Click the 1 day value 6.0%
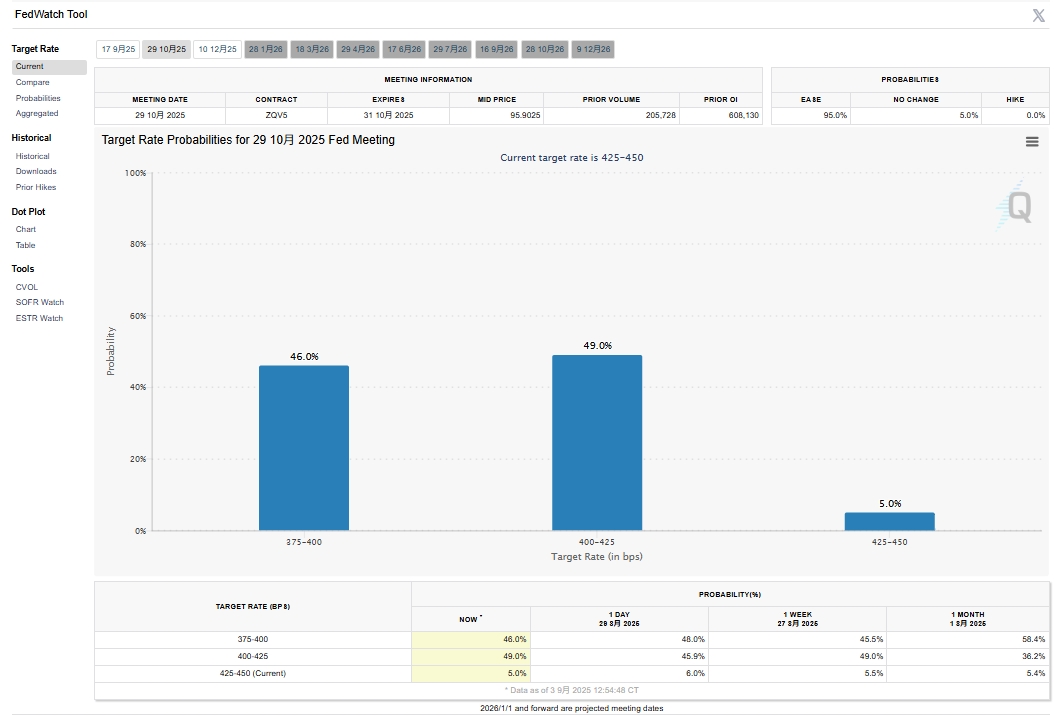This screenshot has height=717, width=1054. point(695,673)
